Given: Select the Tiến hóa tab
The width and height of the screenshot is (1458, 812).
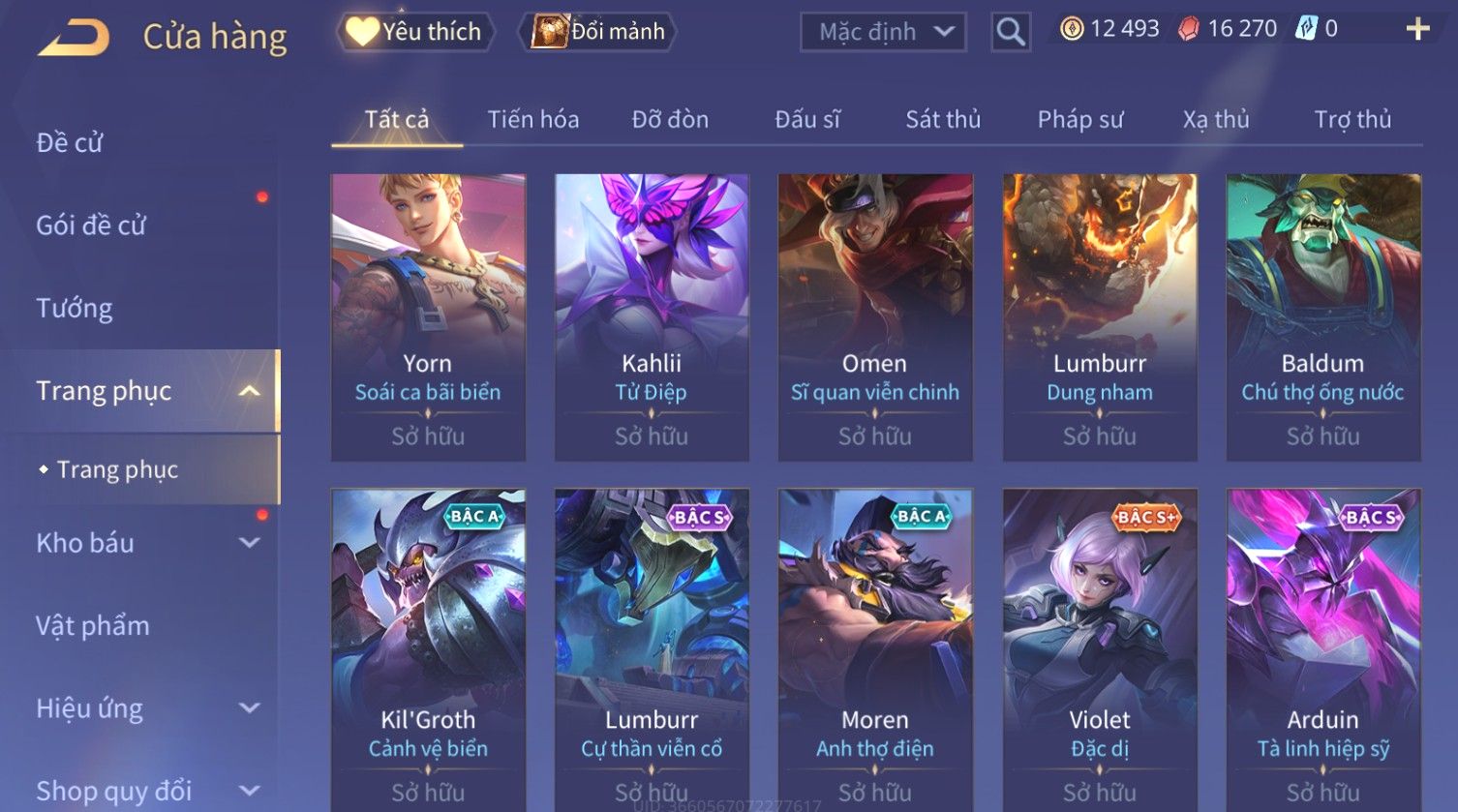Looking at the screenshot, I should click(x=533, y=119).
